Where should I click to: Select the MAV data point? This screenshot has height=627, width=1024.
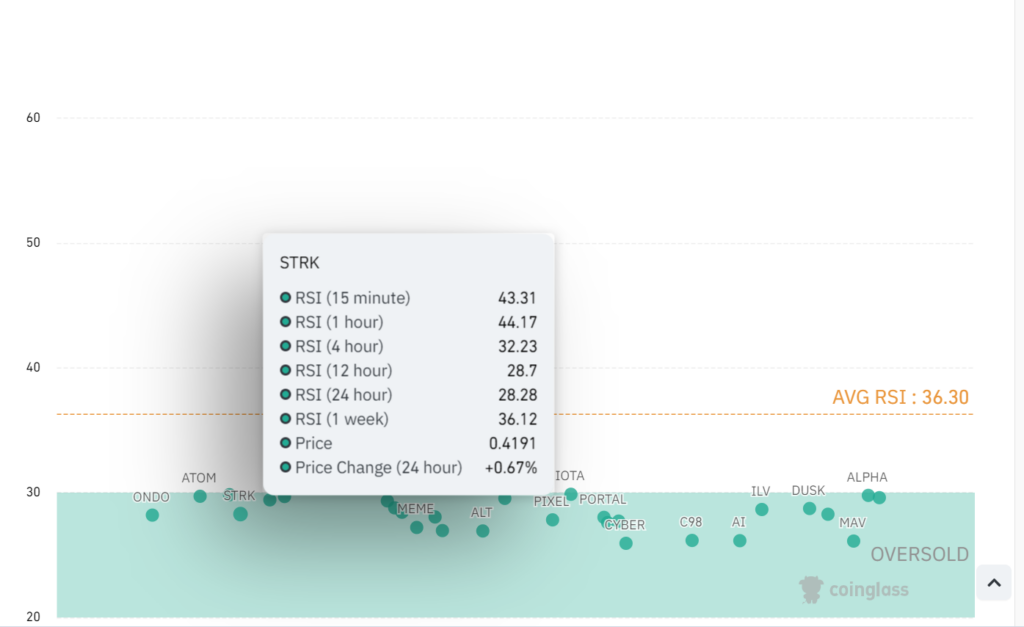(853, 541)
